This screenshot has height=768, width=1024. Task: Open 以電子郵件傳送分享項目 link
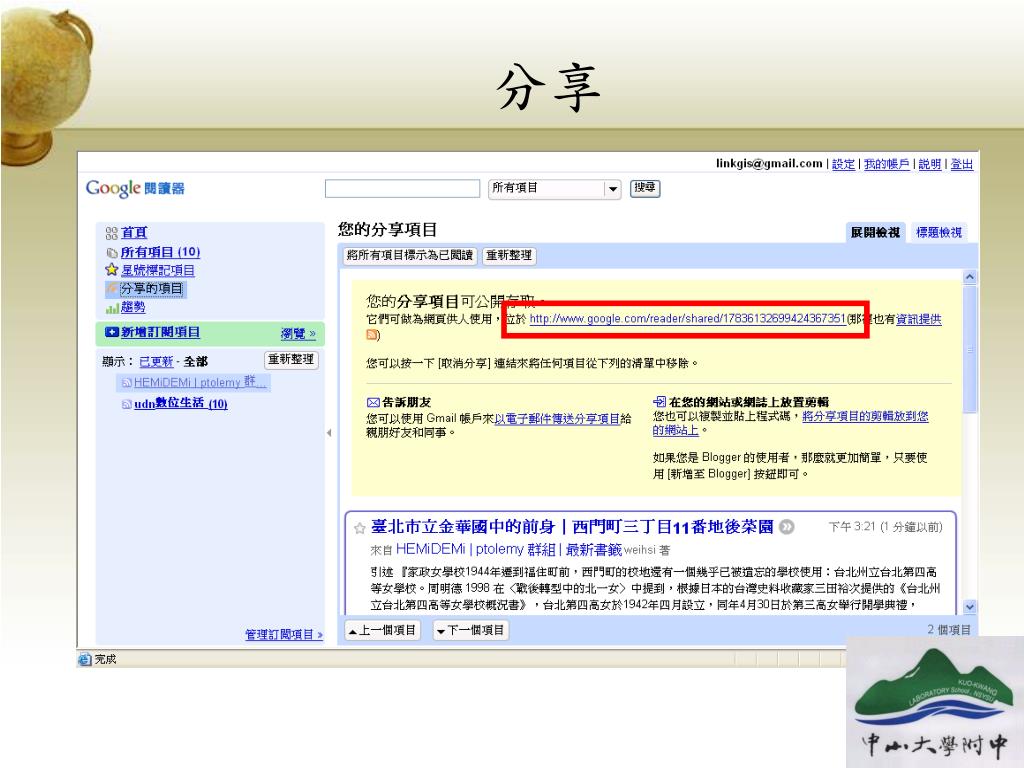click(557, 419)
